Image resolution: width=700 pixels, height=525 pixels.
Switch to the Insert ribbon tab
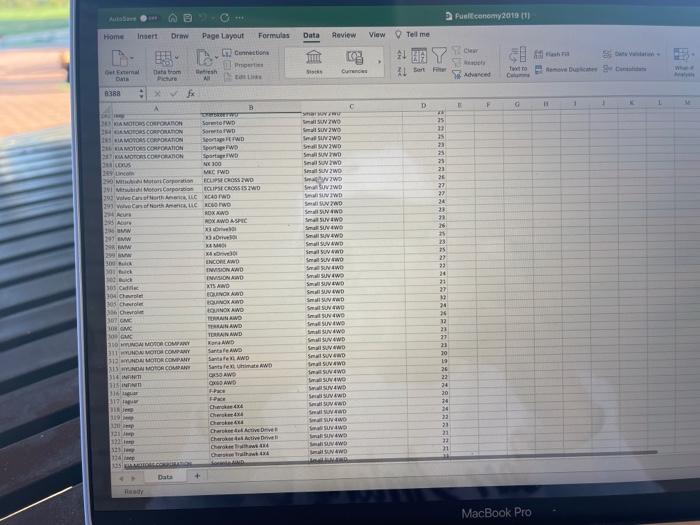[147, 36]
